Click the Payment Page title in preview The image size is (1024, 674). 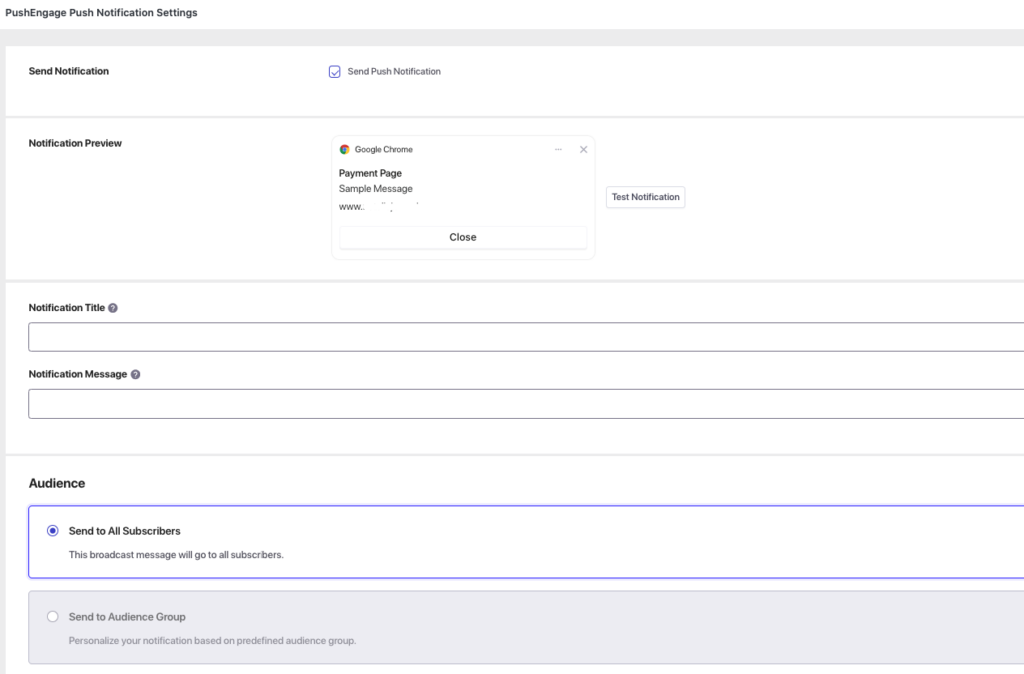pyautogui.click(x=370, y=173)
